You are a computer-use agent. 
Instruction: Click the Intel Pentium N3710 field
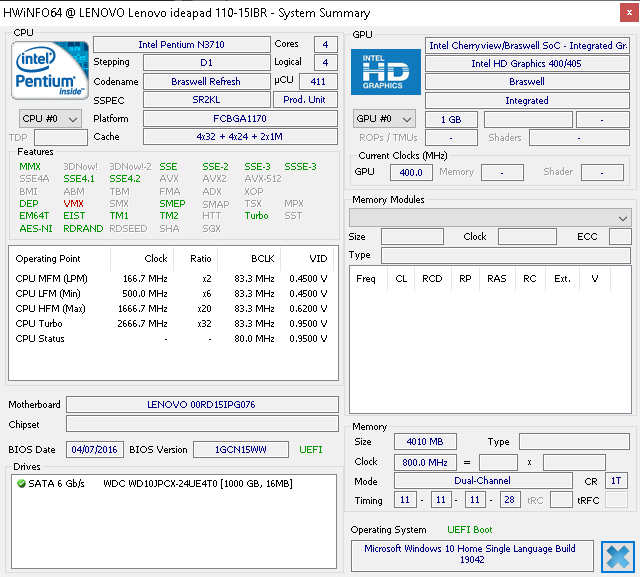click(182, 44)
